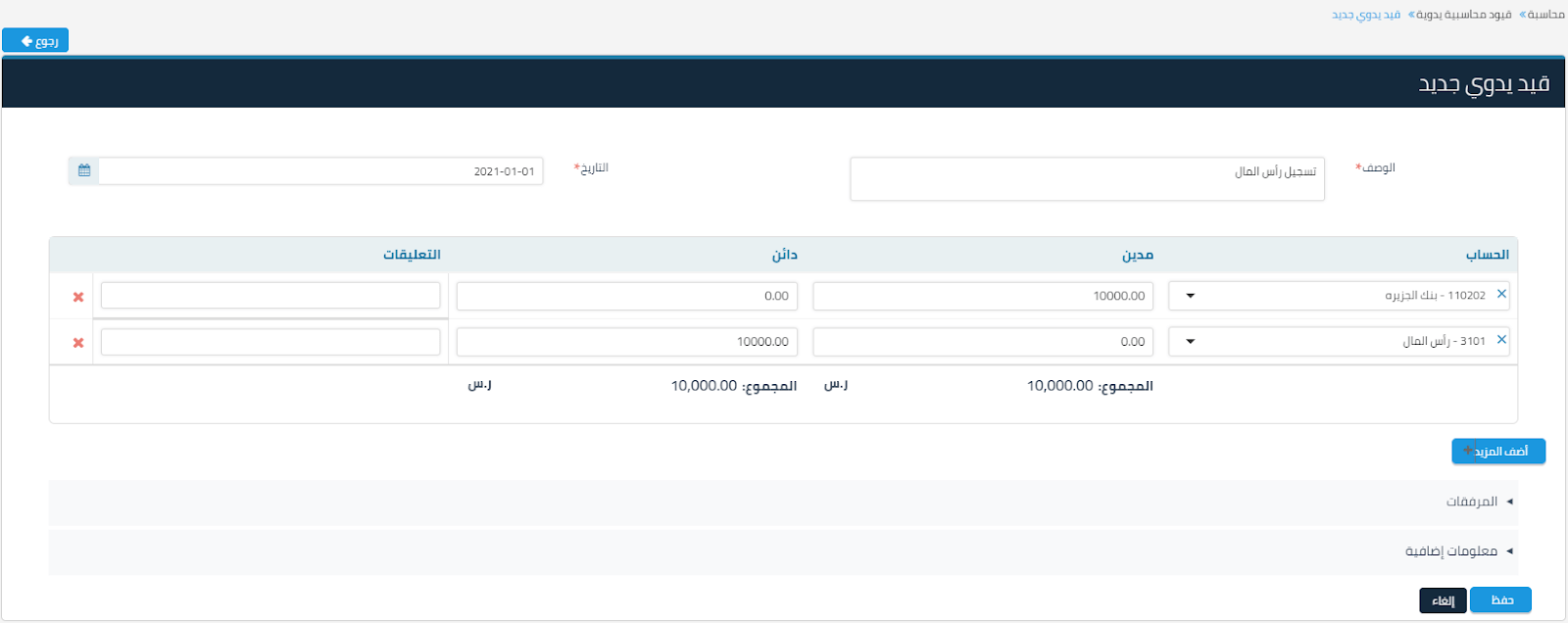The height and width of the screenshot is (623, 1568).
Task: Delete the first journal row with red X
Action: coord(78,297)
